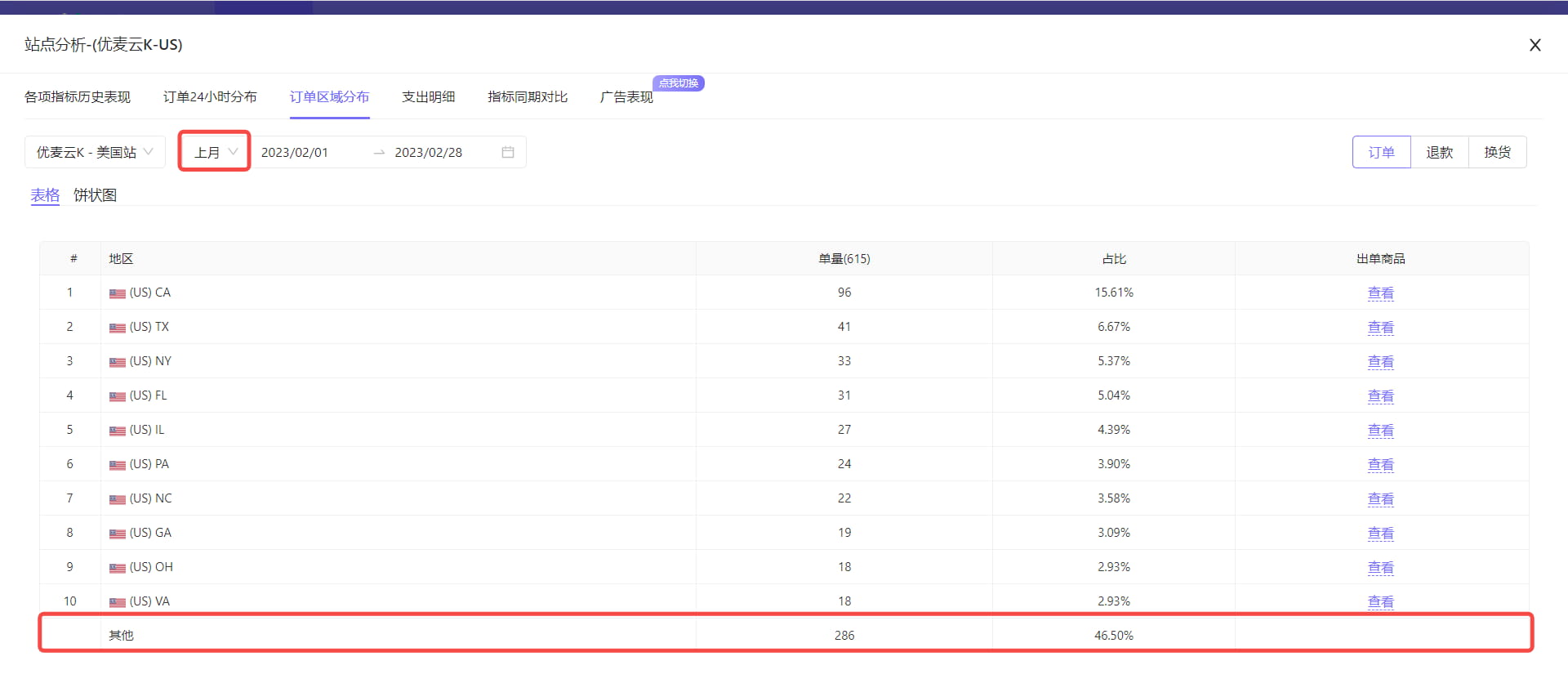Select the 订单 toggle button
This screenshot has height=679, width=1568.
[x=1382, y=152]
